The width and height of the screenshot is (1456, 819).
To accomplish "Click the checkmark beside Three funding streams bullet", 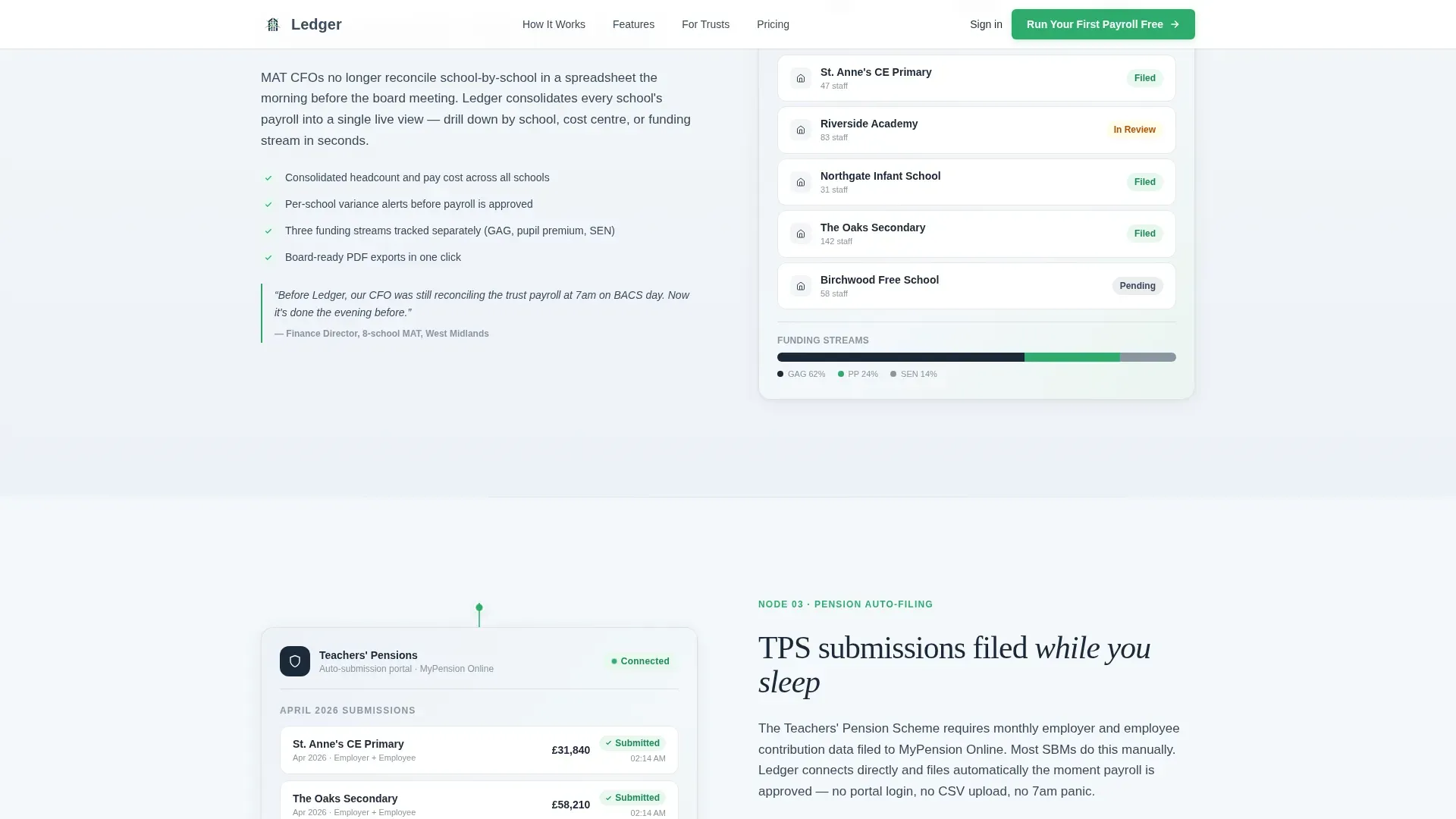I will (268, 231).
